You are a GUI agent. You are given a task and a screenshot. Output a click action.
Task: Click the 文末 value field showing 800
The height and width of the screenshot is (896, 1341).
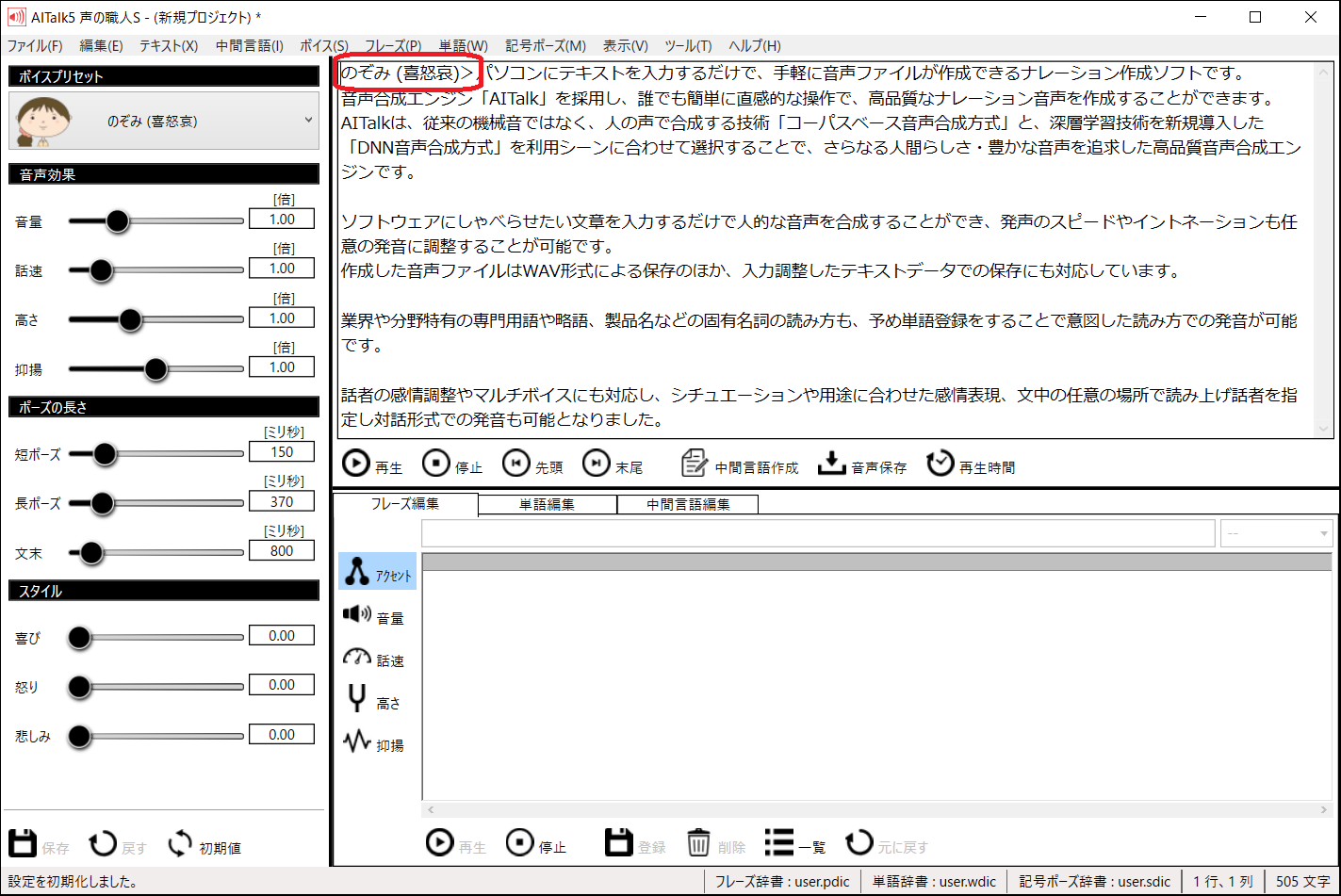(282, 551)
